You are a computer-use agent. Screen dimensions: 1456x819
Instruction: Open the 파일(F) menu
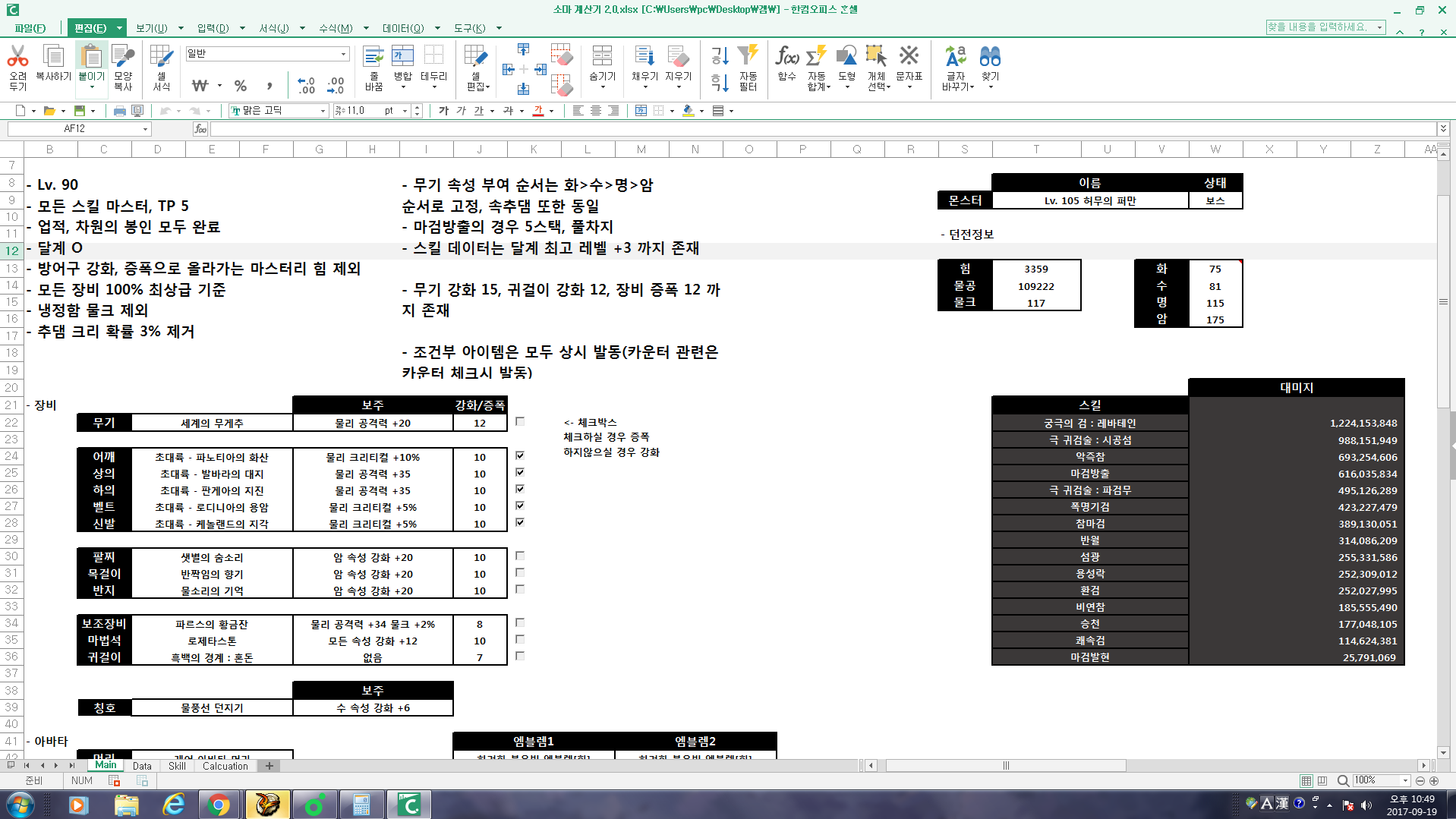(x=30, y=28)
